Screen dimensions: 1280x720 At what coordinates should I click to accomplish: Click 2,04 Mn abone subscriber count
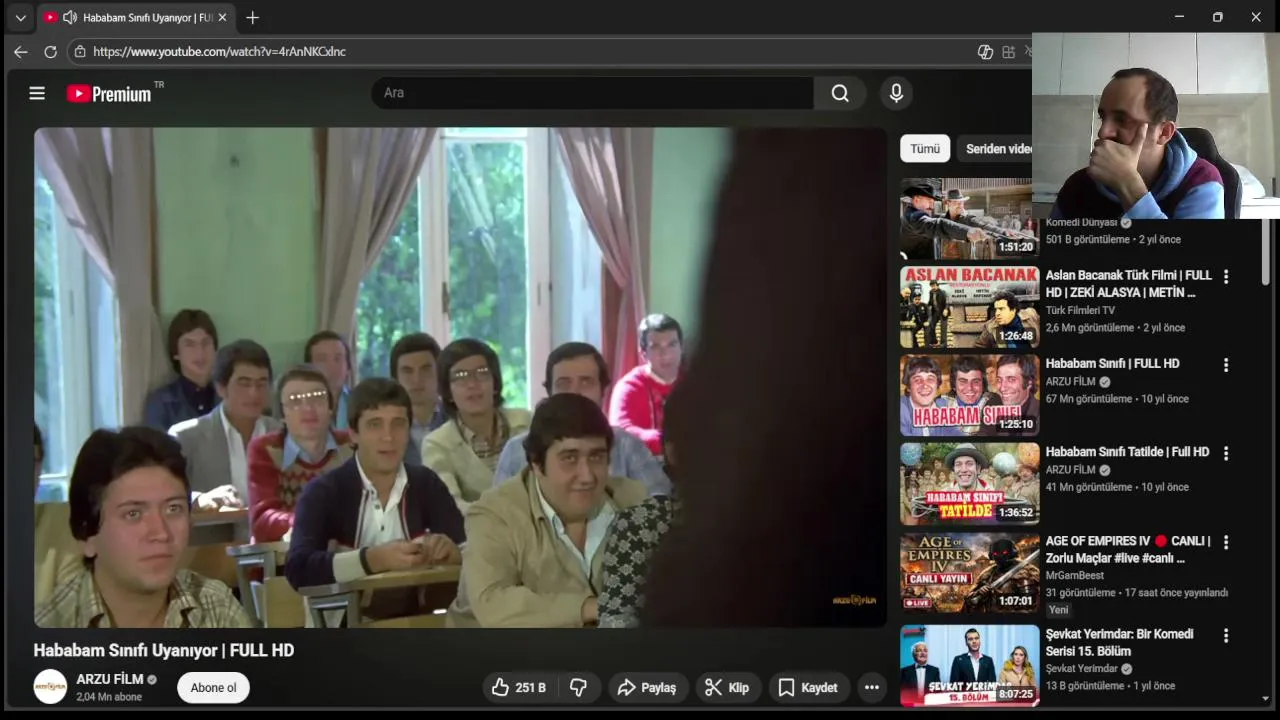pos(109,697)
